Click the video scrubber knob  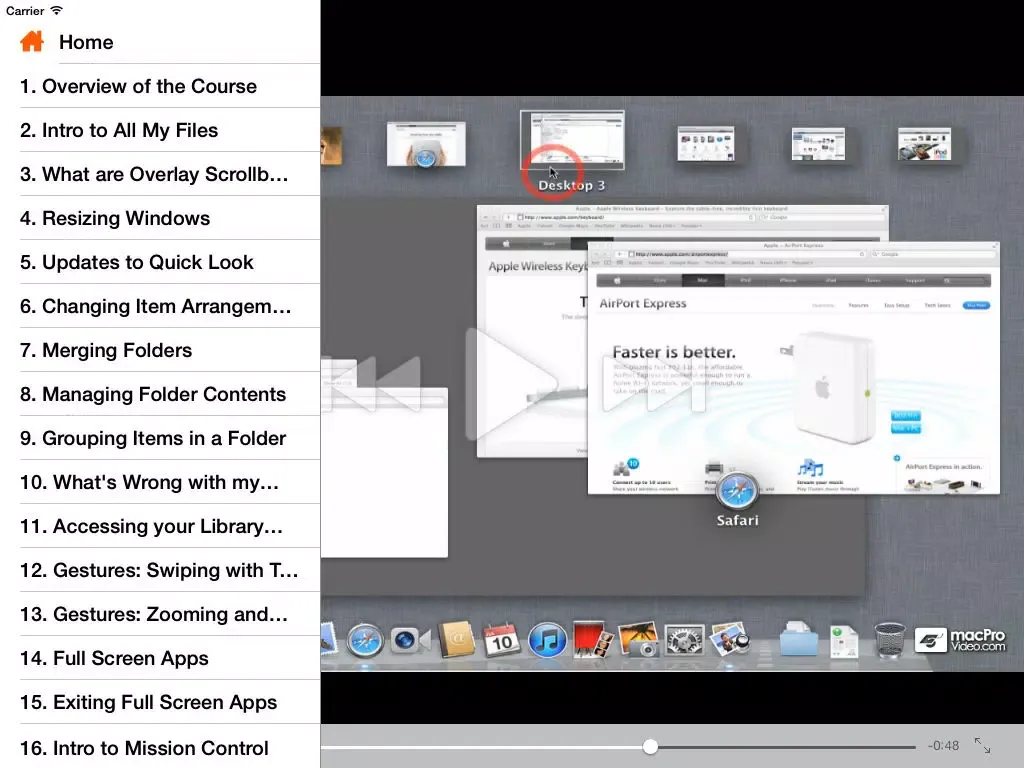tap(650, 746)
